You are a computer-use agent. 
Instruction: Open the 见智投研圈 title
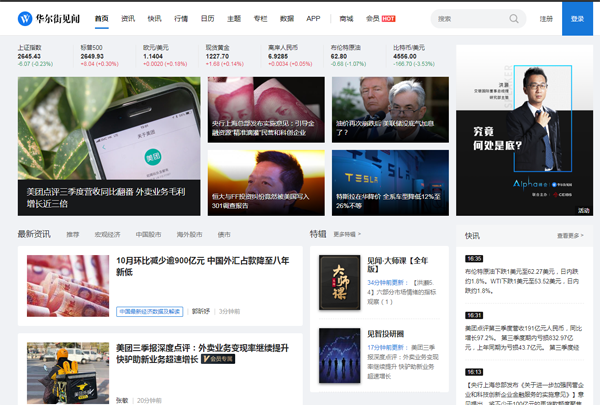[386, 334]
